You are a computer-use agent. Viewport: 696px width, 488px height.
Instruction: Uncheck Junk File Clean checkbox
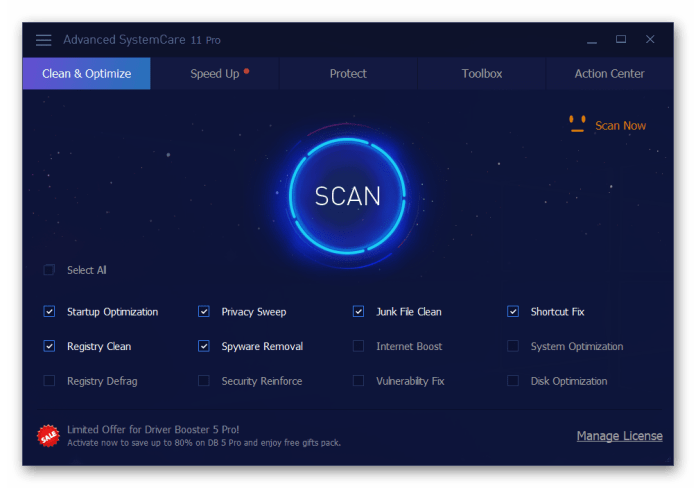(358, 311)
